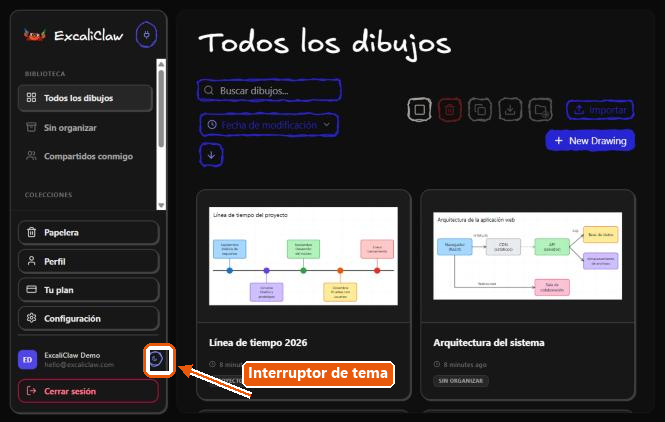
Task: Click the move to folder icon
Action: click(x=541, y=110)
